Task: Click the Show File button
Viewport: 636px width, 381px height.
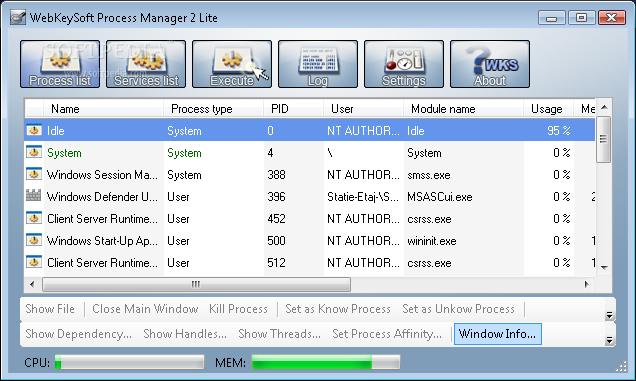Action: (50, 309)
